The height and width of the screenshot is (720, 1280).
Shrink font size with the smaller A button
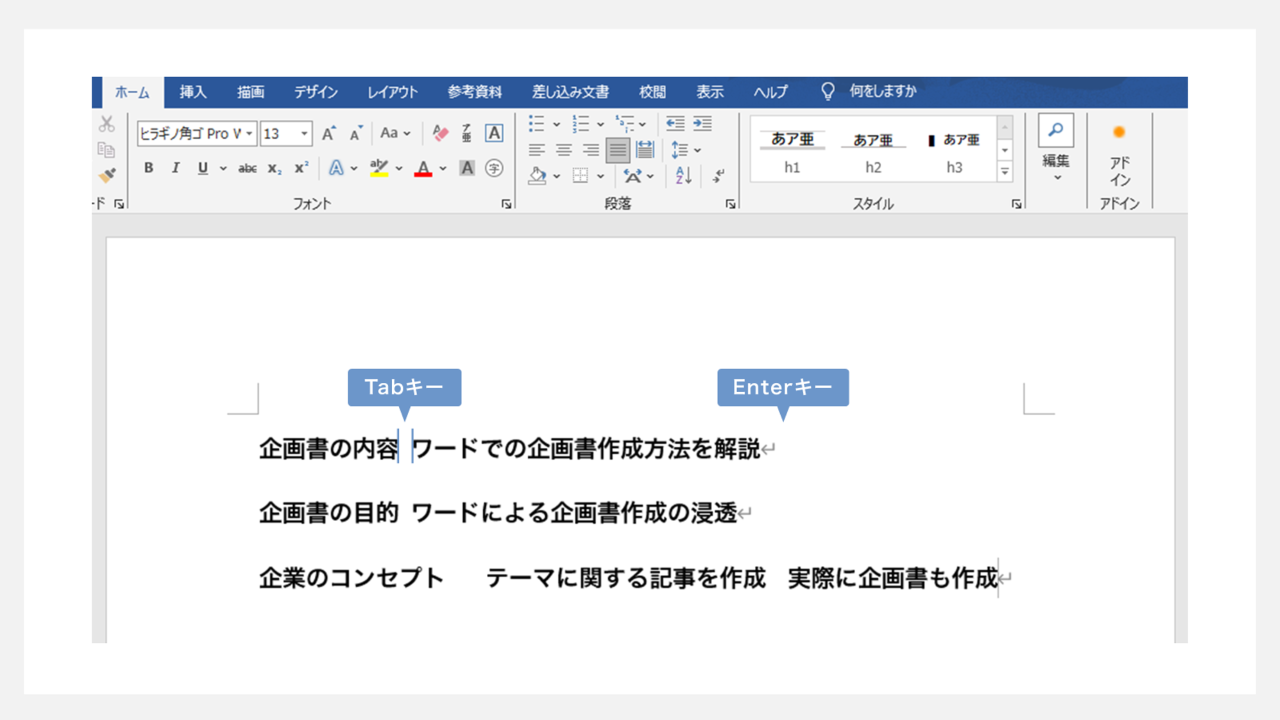click(x=356, y=133)
